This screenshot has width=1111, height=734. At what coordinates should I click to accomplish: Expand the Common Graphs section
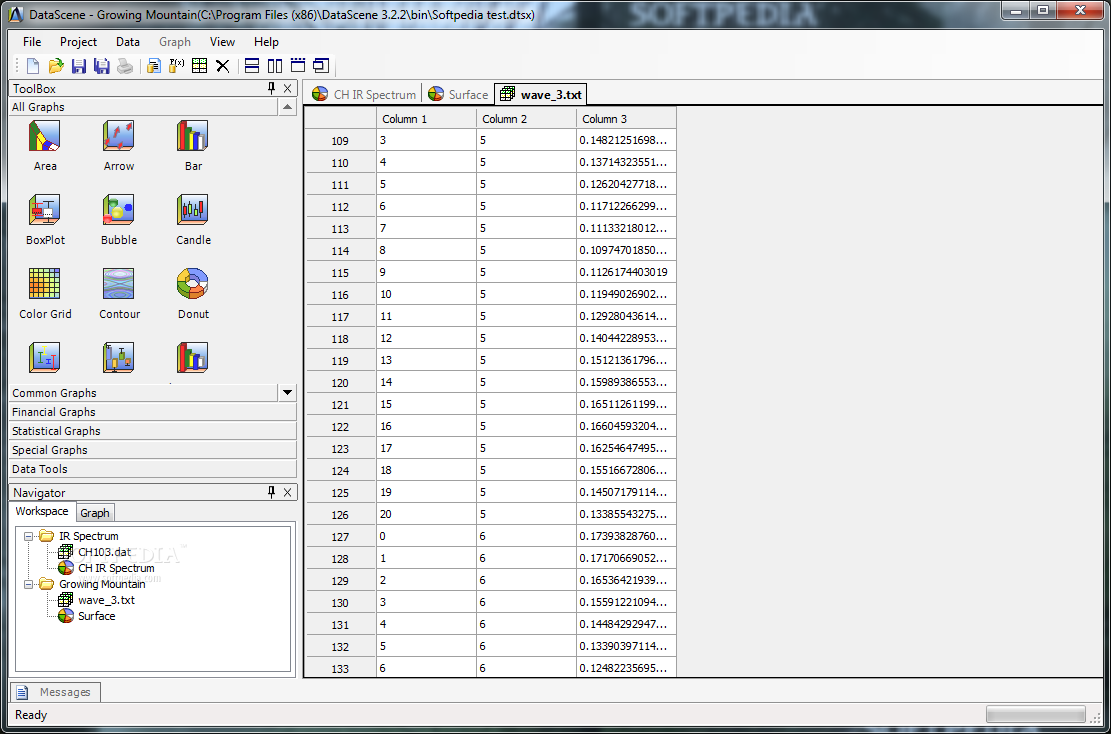click(x=145, y=393)
